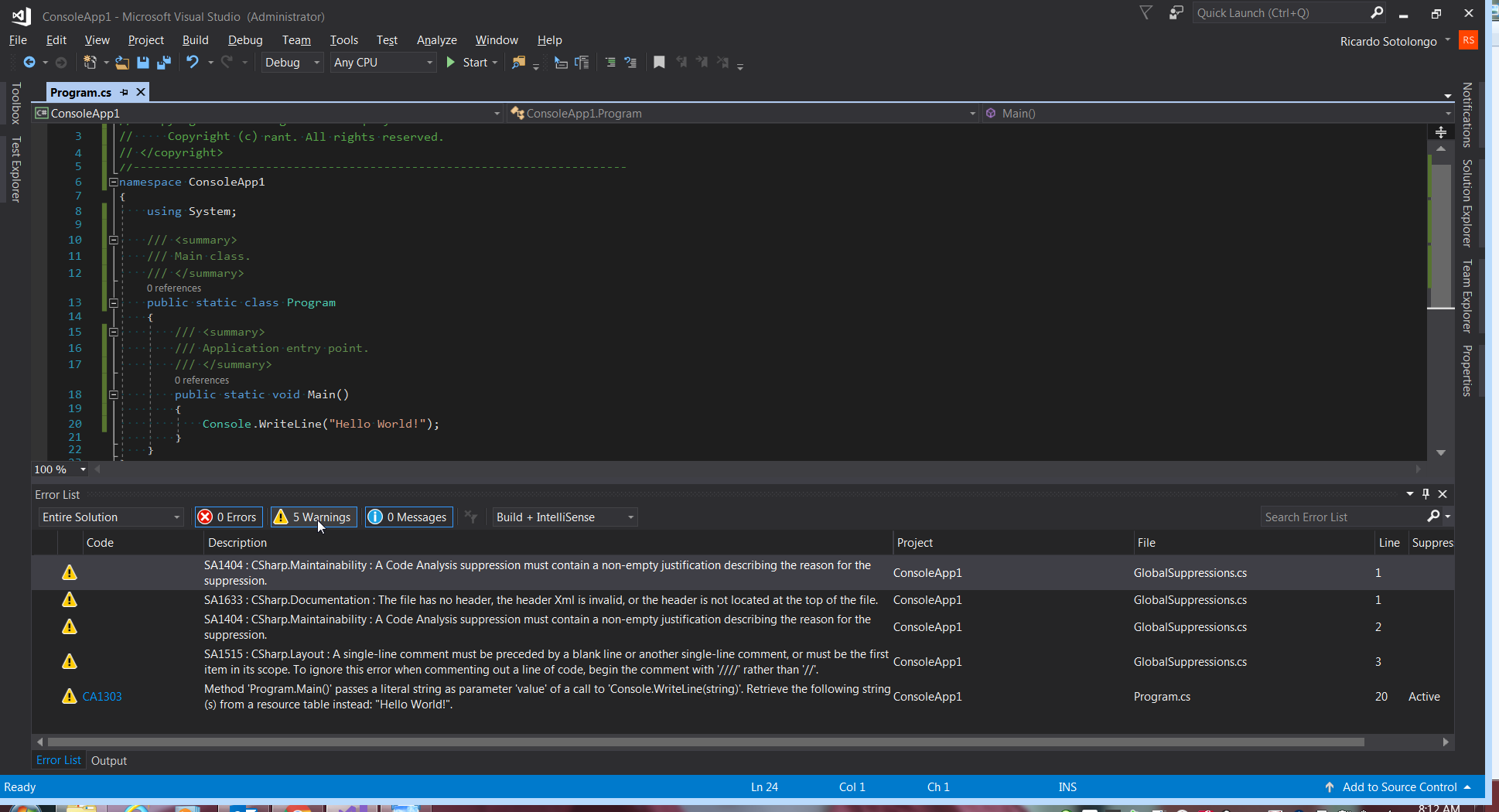Image resolution: width=1499 pixels, height=812 pixels.
Task: Click the editor split-window plus icon
Action: (1441, 133)
